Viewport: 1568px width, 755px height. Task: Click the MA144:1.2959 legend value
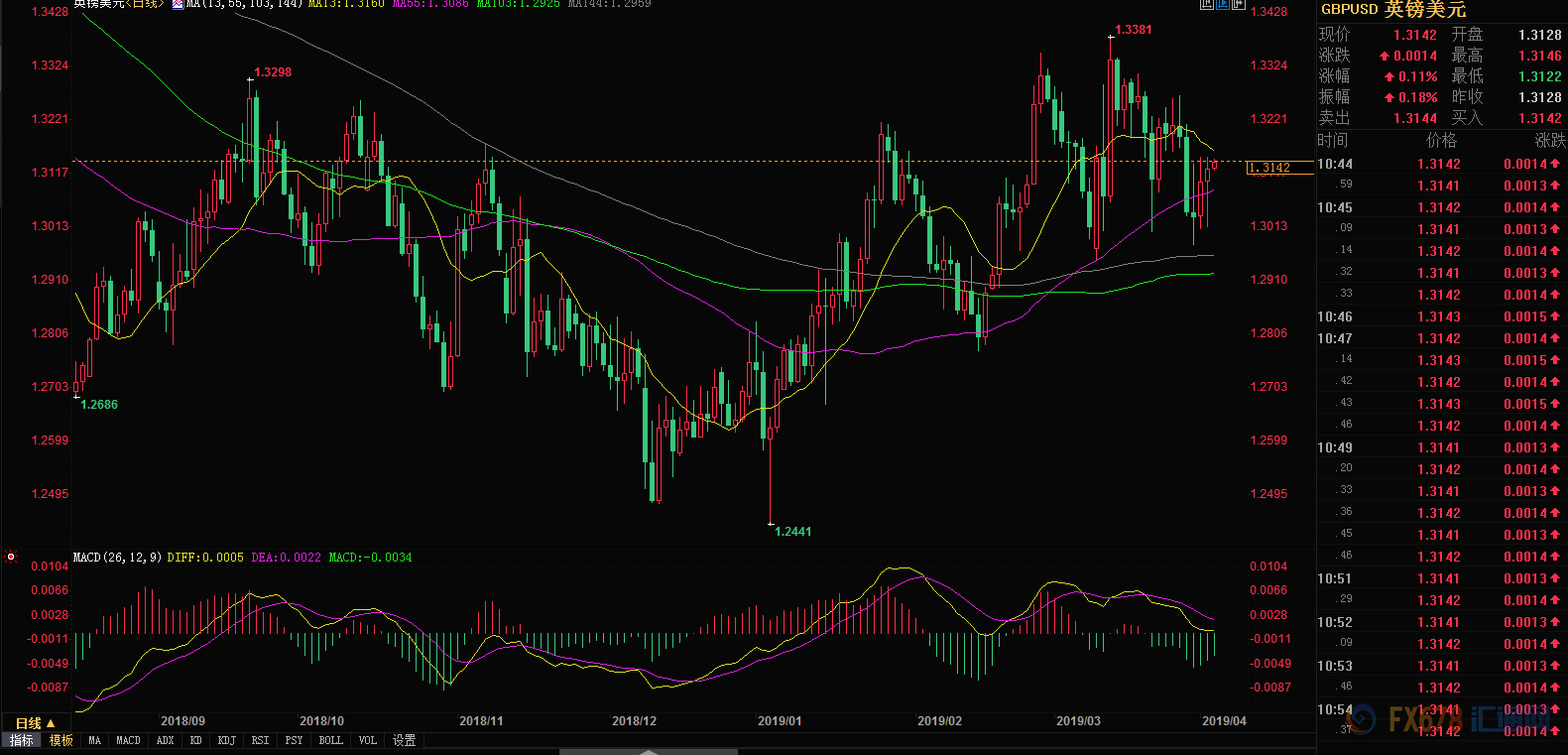[610, 4]
